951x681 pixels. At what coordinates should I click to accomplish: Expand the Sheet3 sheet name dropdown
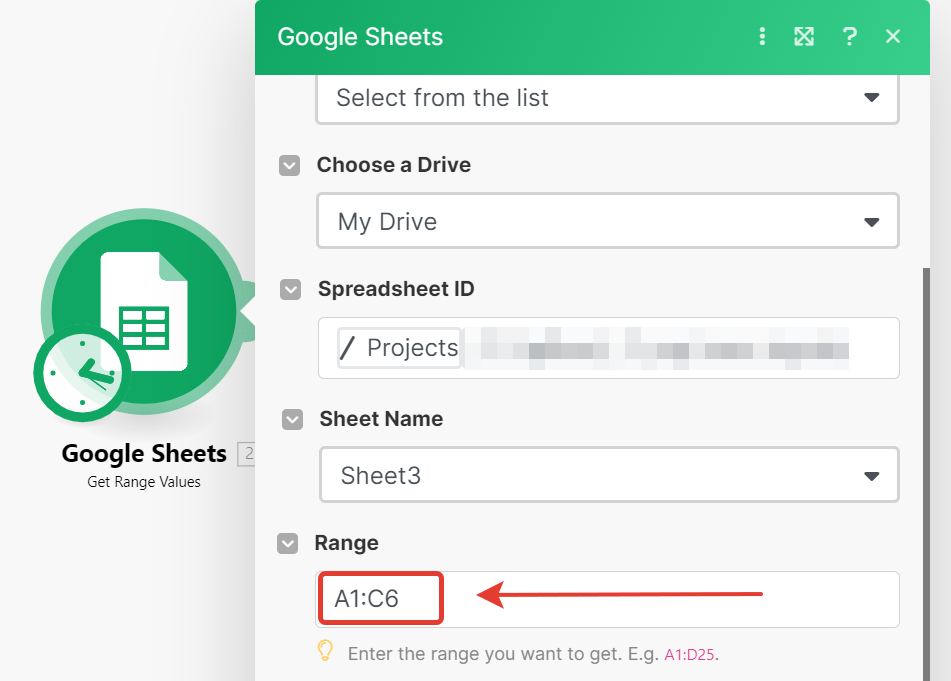(608, 475)
